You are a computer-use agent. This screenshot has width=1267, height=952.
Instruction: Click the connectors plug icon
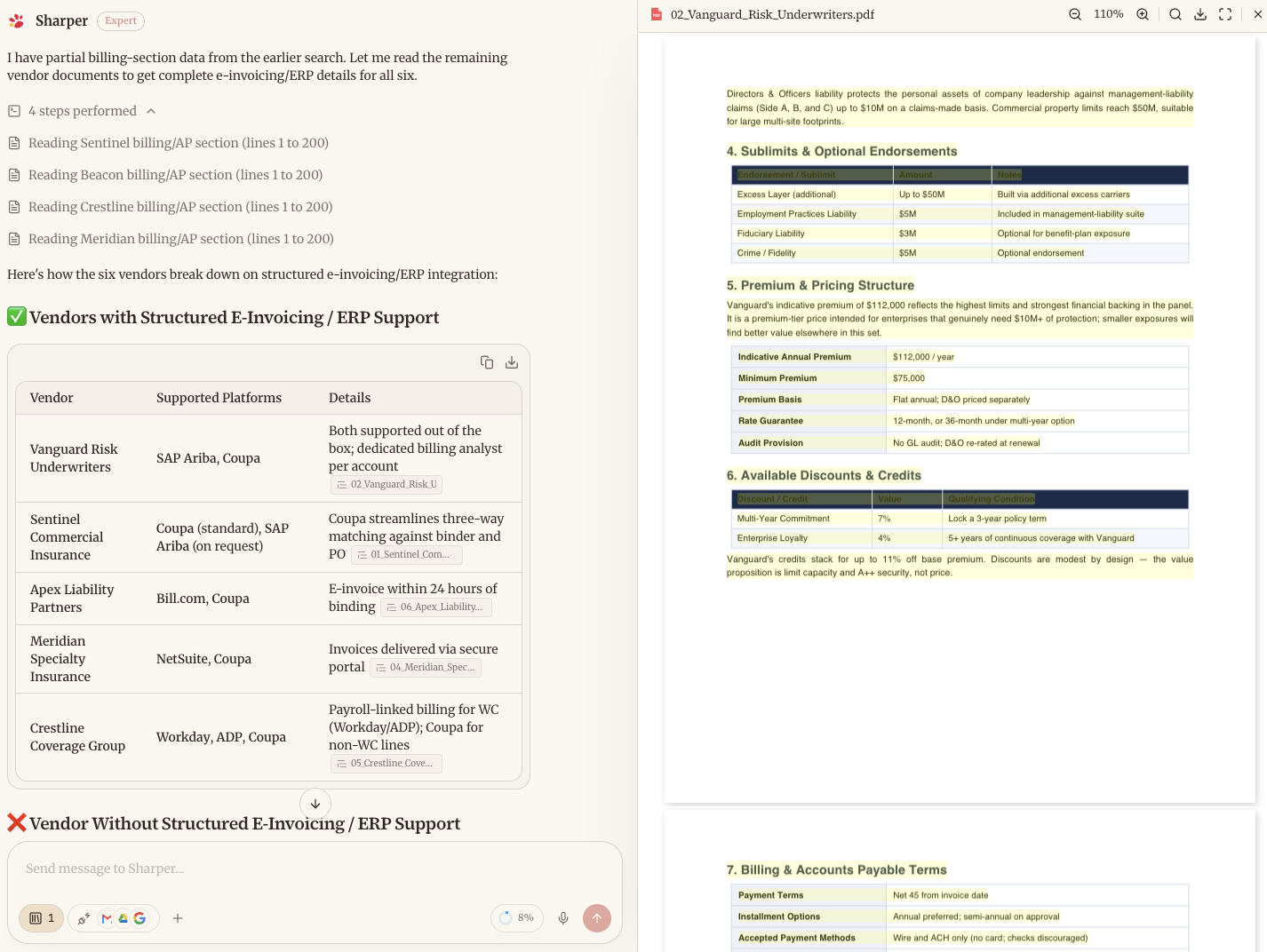pyautogui.click(x=84, y=918)
